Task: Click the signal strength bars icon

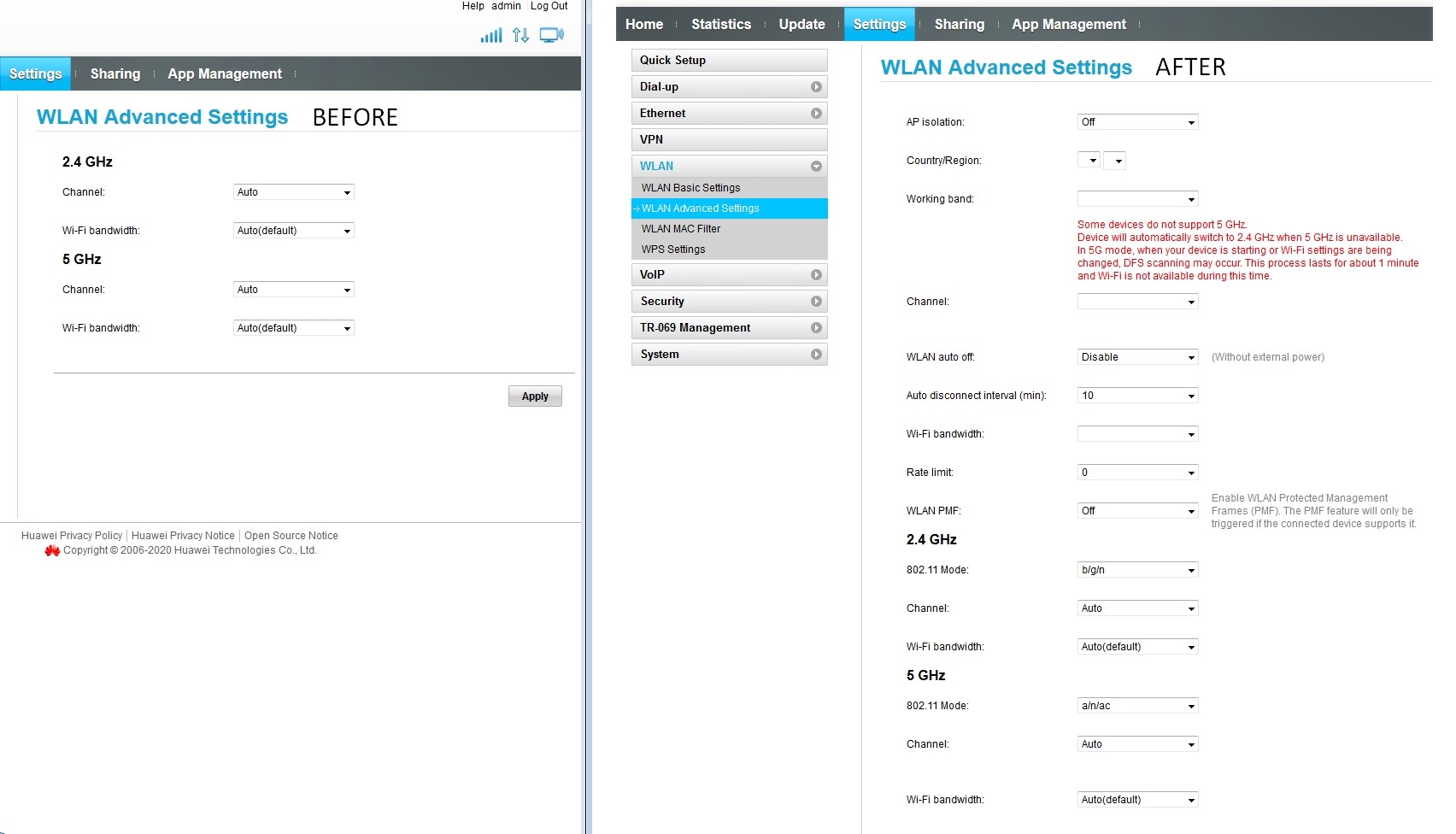Action: pyautogui.click(x=490, y=36)
